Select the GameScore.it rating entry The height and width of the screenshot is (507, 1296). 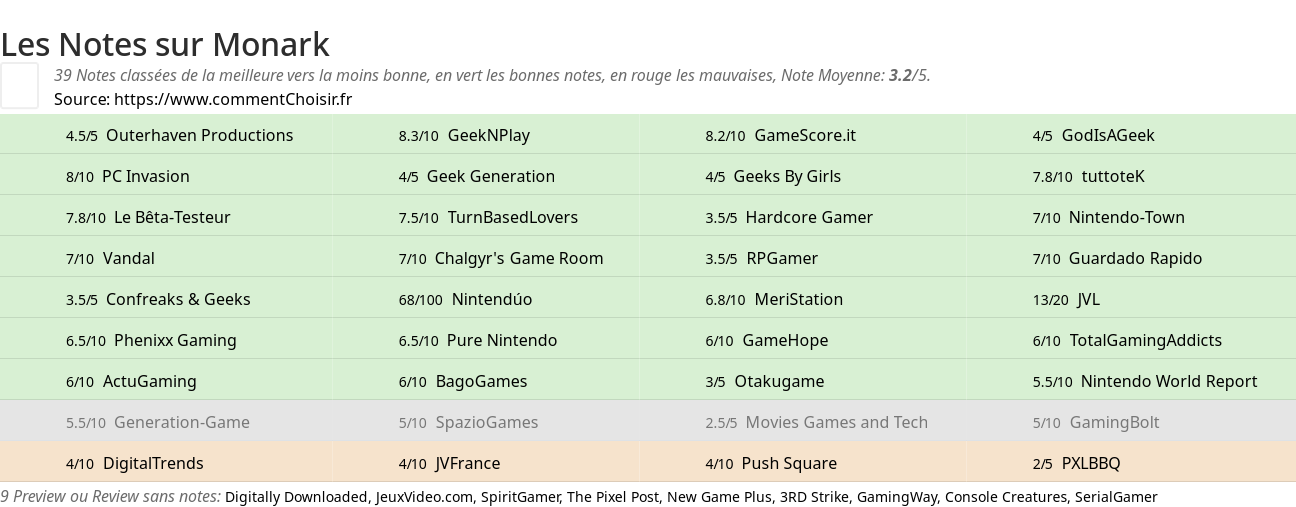(781, 135)
